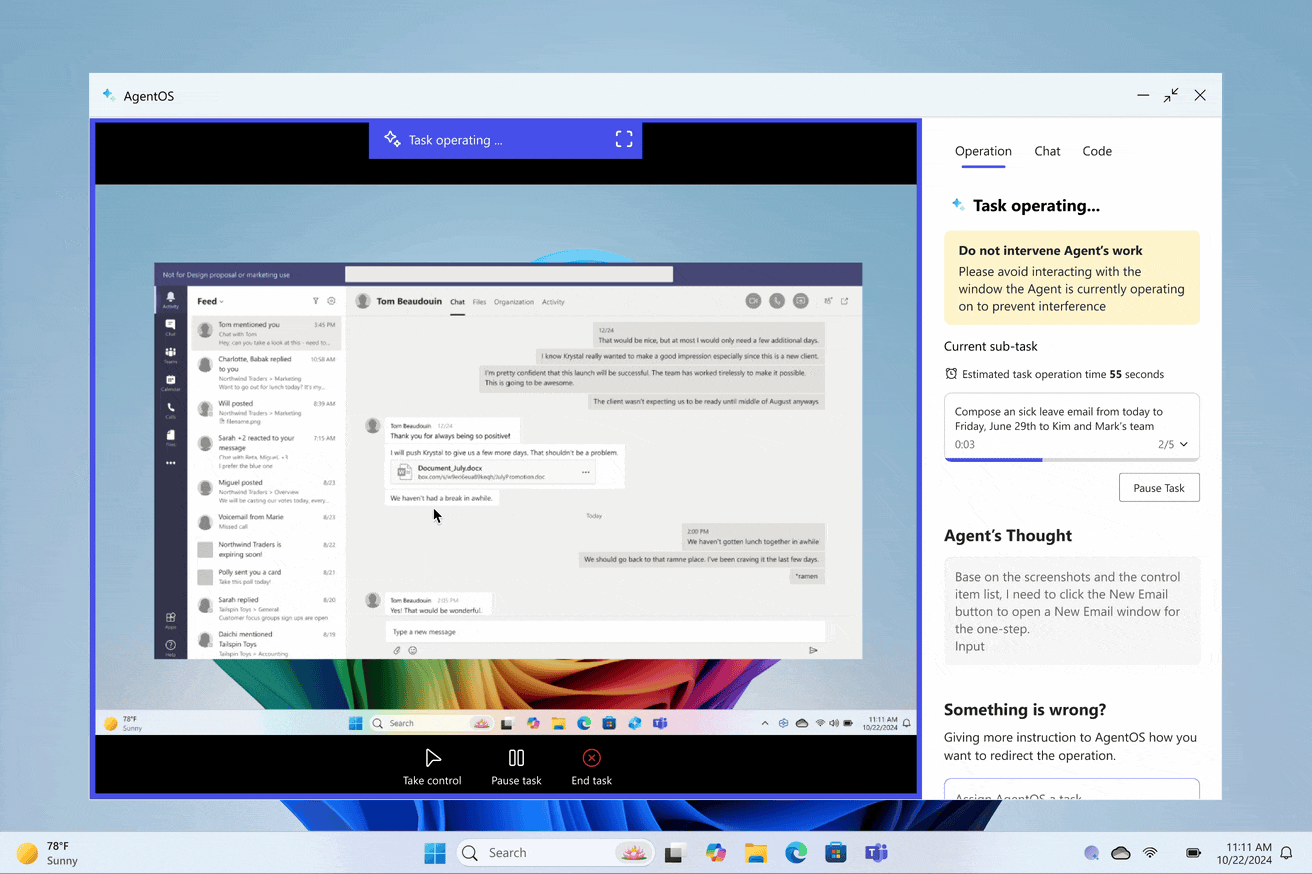Click the feed filter icon

pos(316,301)
